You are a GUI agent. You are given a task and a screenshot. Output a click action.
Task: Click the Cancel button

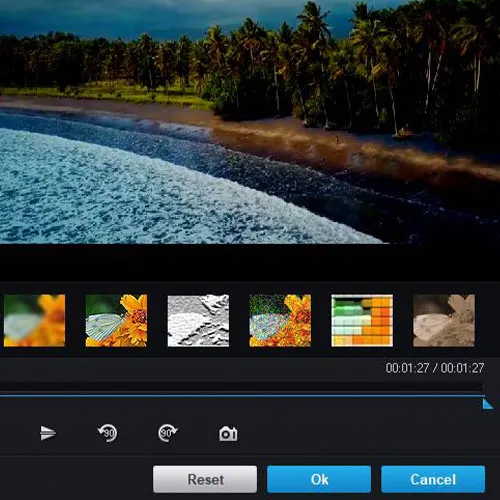(x=433, y=479)
